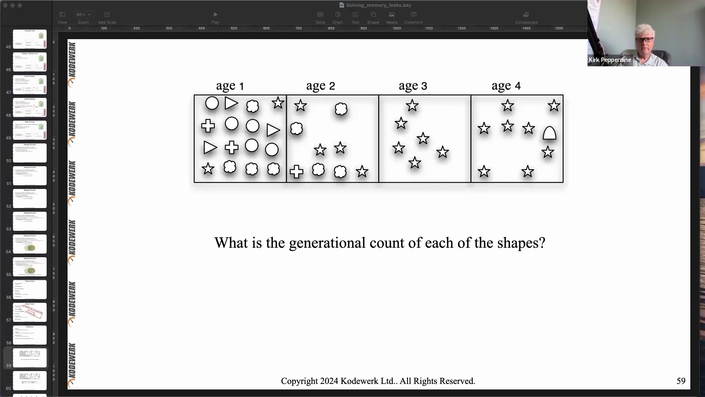The width and height of the screenshot is (705, 397).
Task: Select slide 50 thumbnail in navigator
Action: 30,153
